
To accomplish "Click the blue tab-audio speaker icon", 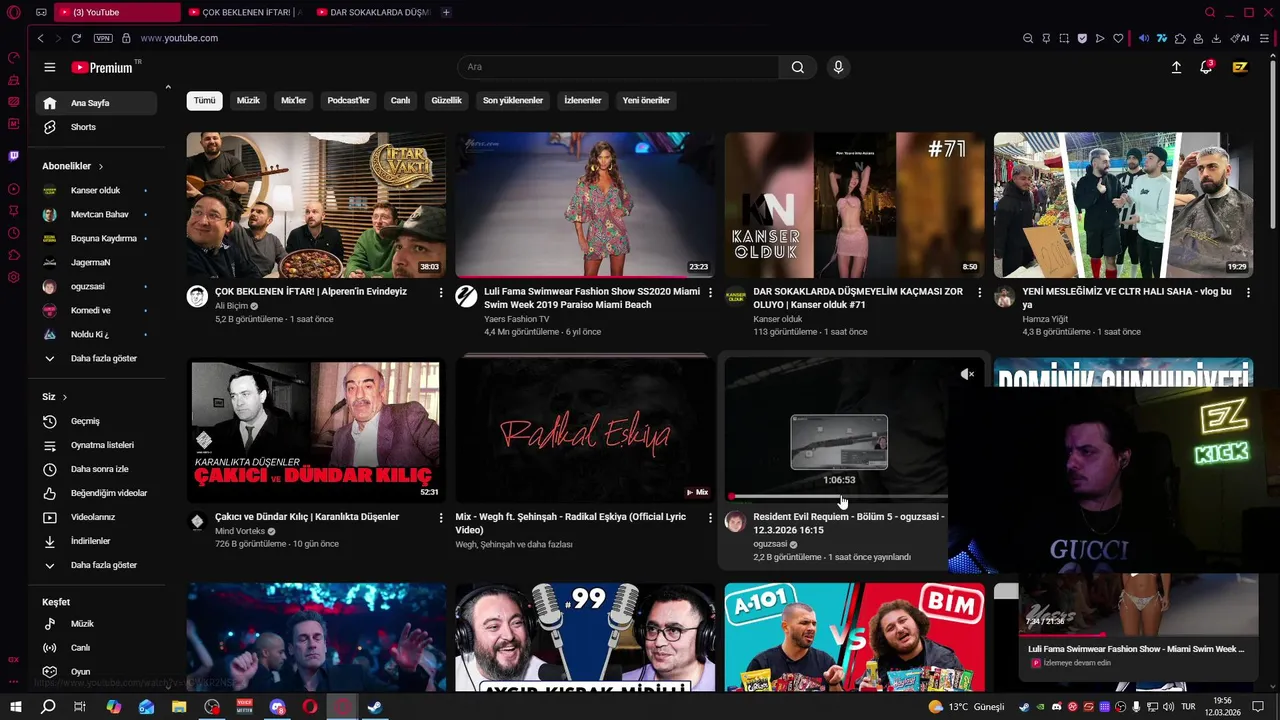I will click(x=1144, y=38).
